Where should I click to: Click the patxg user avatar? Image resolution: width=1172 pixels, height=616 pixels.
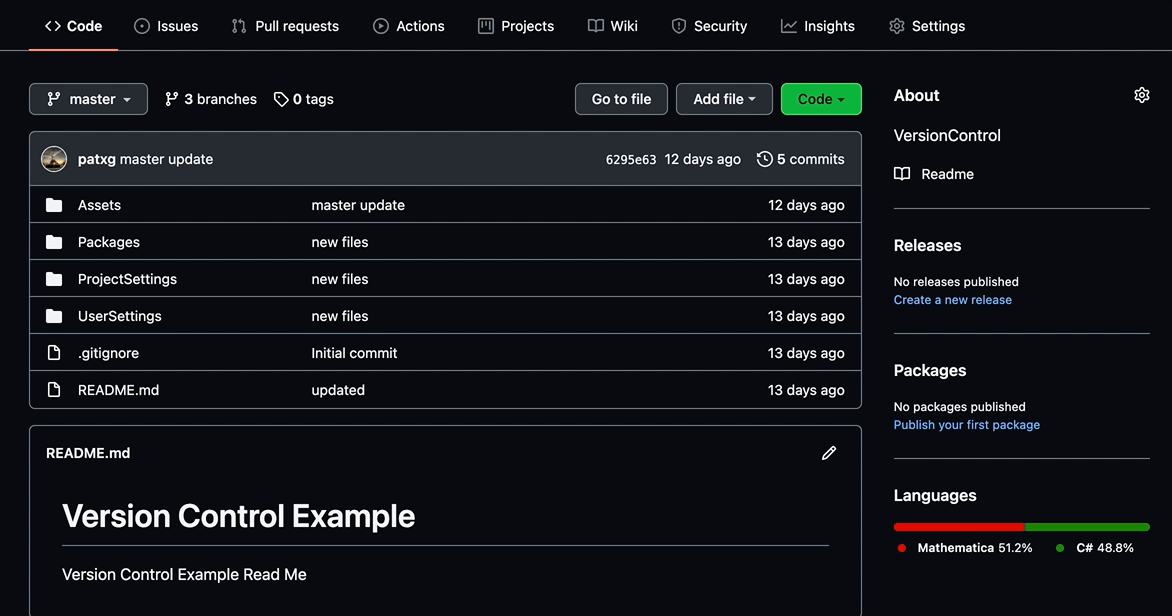click(x=54, y=158)
